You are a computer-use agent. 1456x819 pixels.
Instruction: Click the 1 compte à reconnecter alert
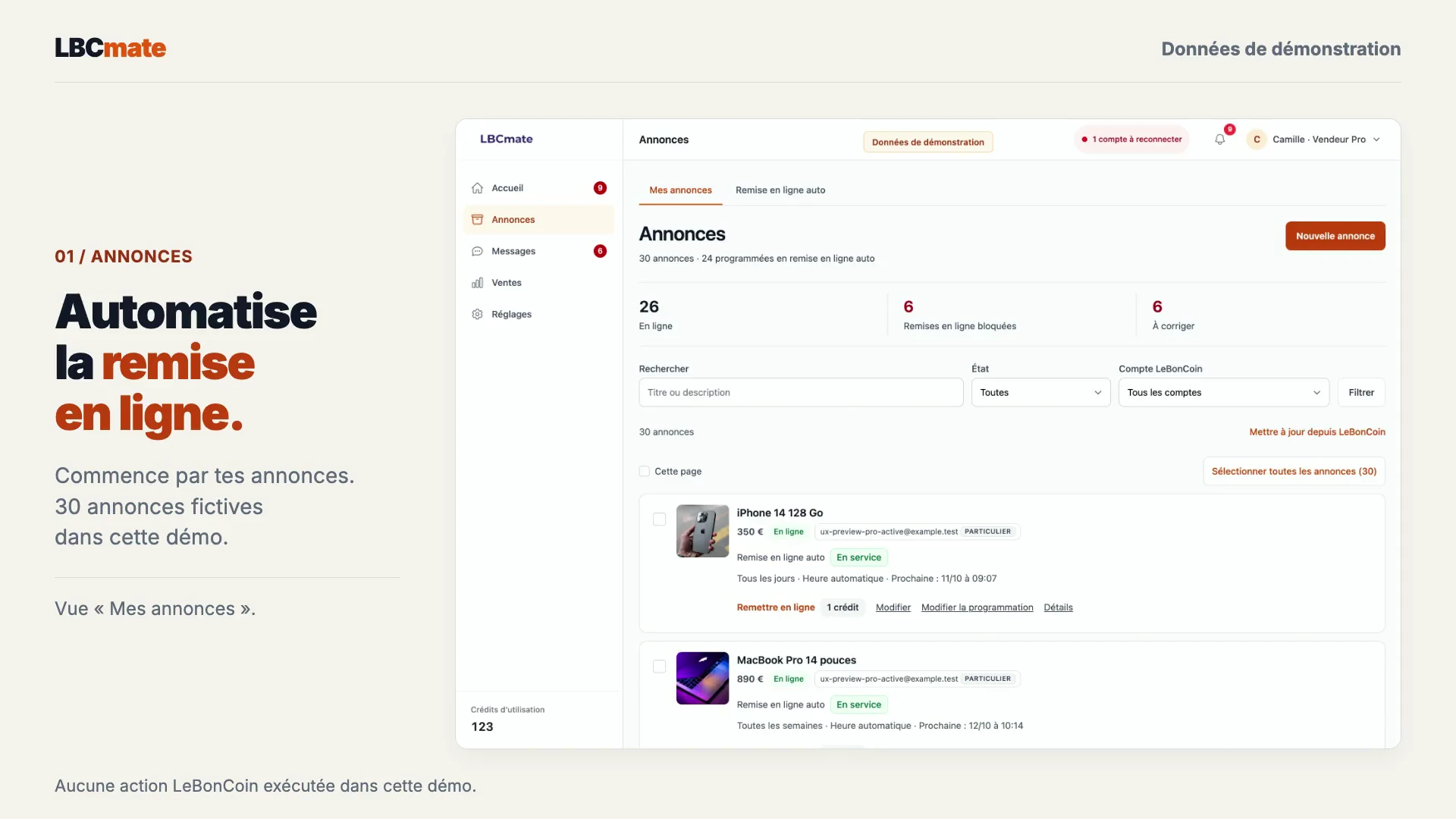(x=1131, y=140)
